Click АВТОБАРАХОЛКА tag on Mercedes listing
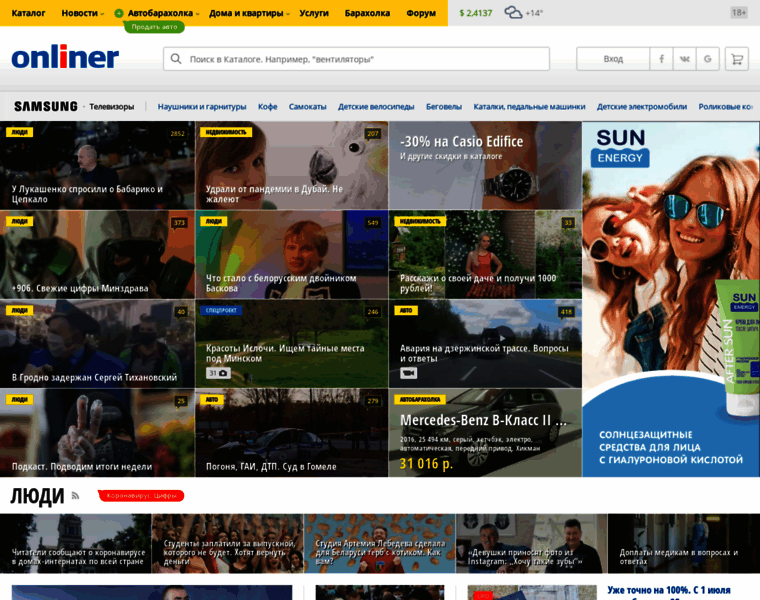 tap(420, 400)
